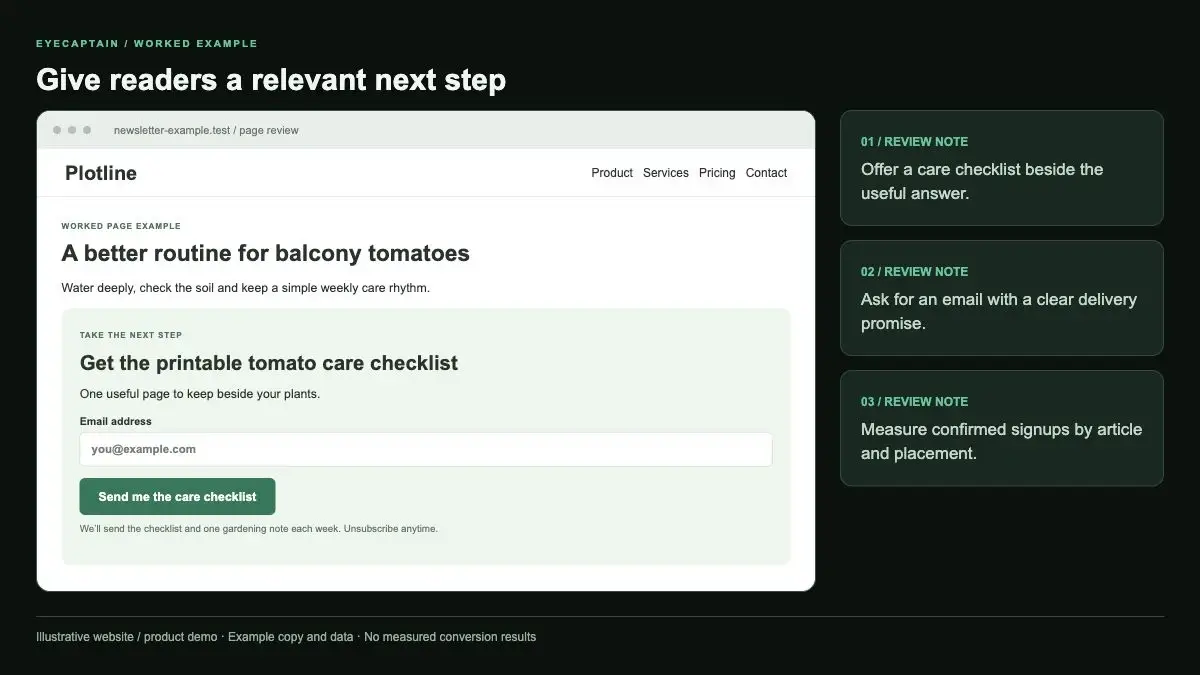This screenshot has height=675, width=1200.
Task: Go to the Pricing nav link
Action: (x=717, y=173)
